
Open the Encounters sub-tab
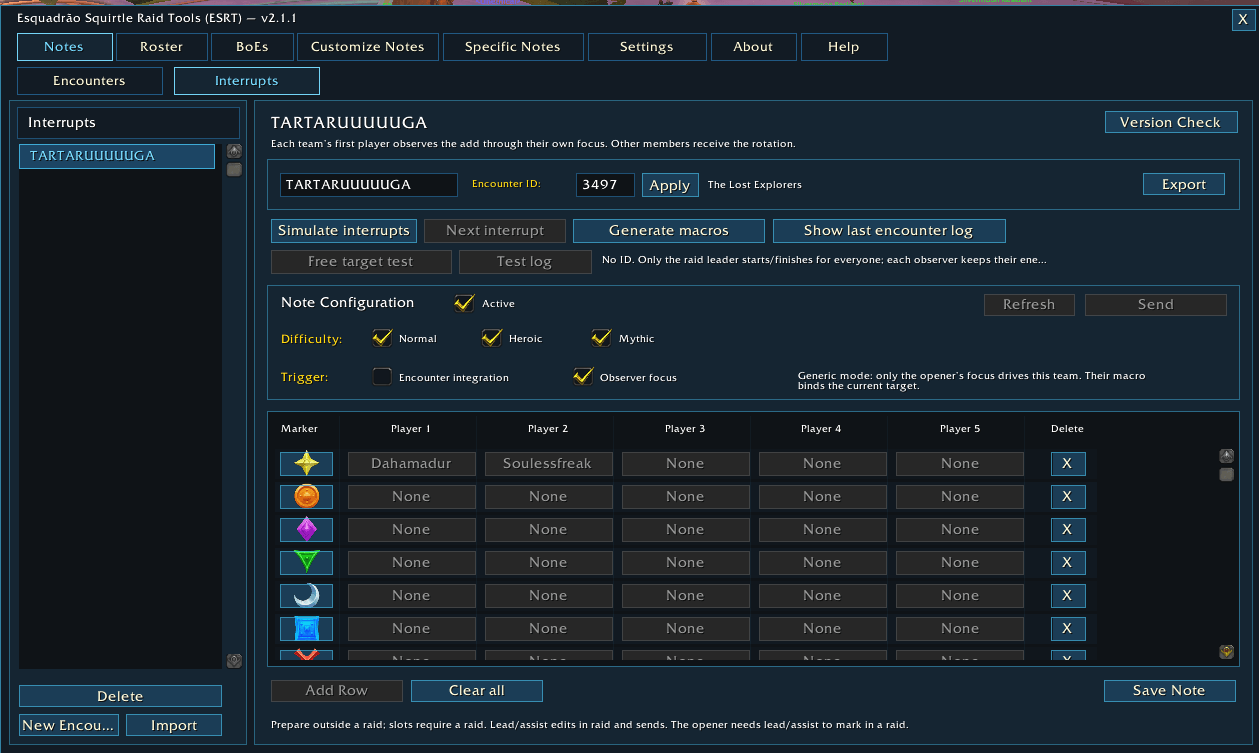coord(89,81)
